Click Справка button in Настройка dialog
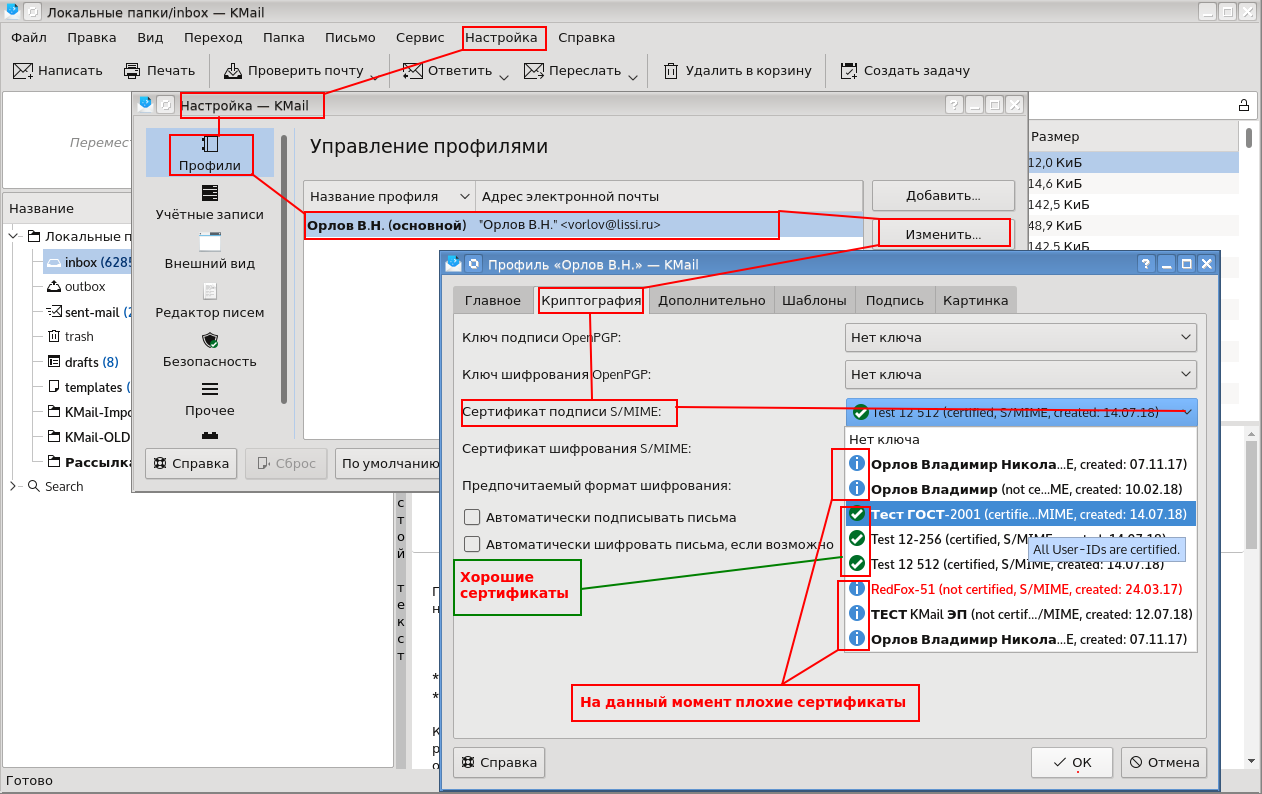The height and width of the screenshot is (794, 1262). click(x=192, y=463)
